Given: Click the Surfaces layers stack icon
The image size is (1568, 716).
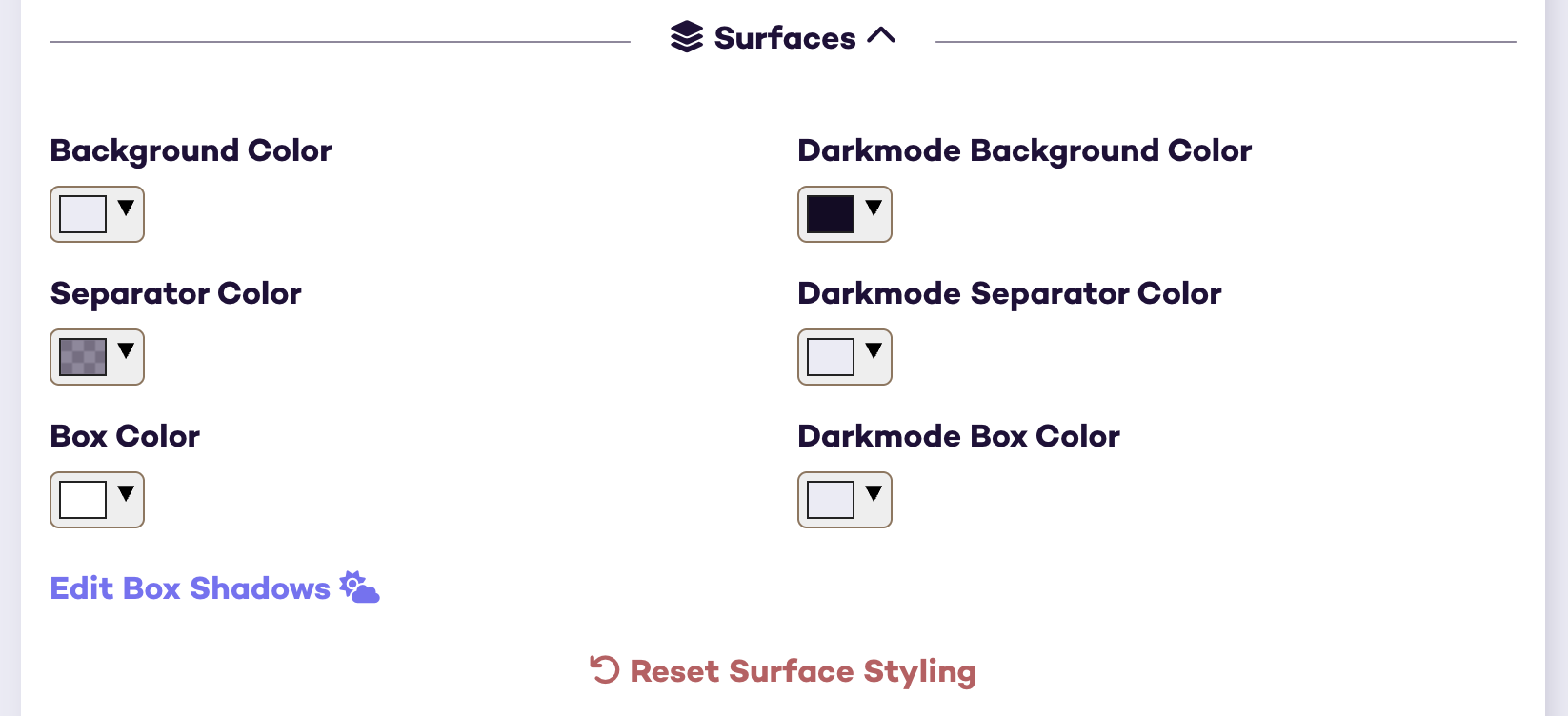Looking at the screenshot, I should point(687,37).
